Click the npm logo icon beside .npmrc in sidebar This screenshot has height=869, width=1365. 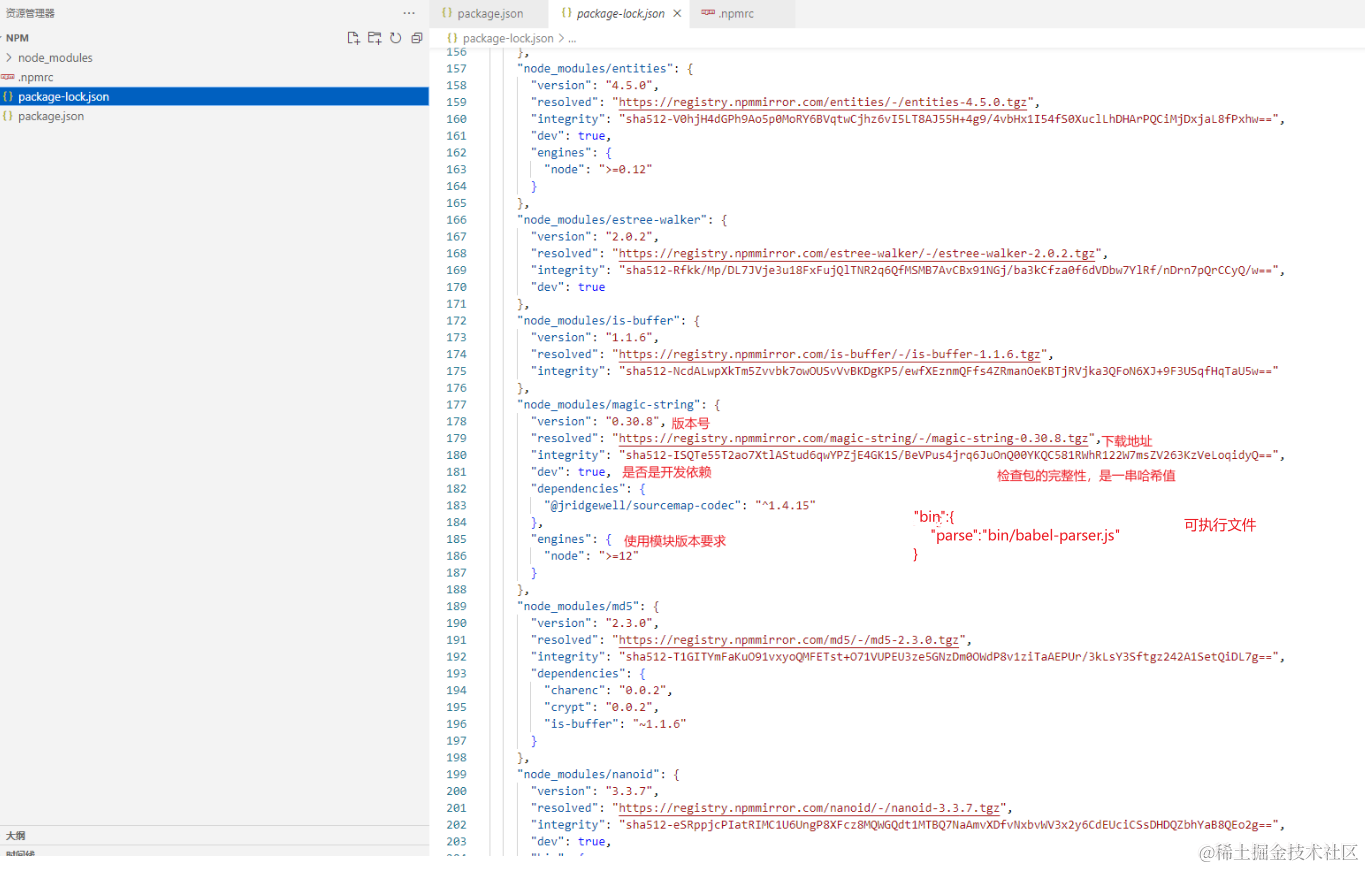tap(10, 77)
